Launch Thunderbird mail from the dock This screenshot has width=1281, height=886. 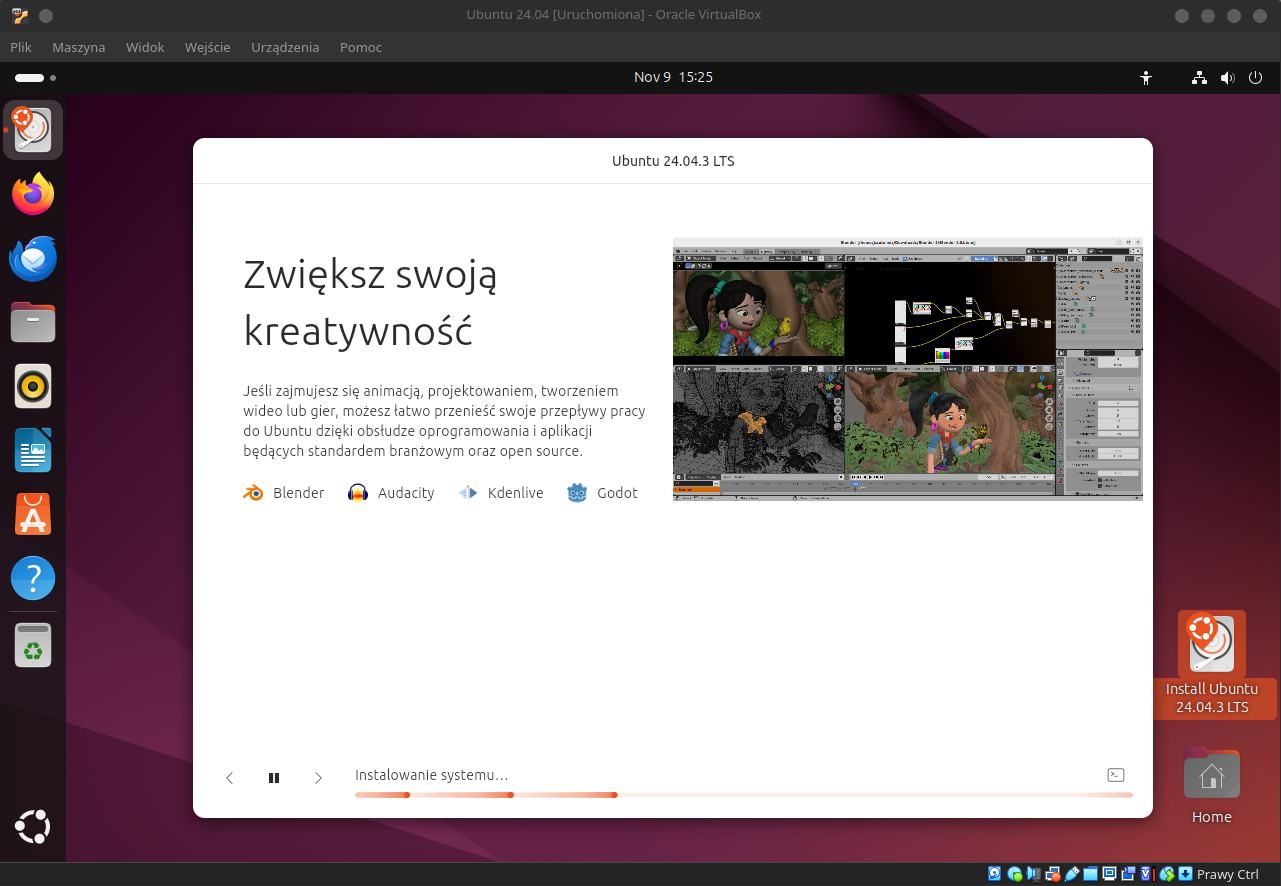click(x=33, y=258)
